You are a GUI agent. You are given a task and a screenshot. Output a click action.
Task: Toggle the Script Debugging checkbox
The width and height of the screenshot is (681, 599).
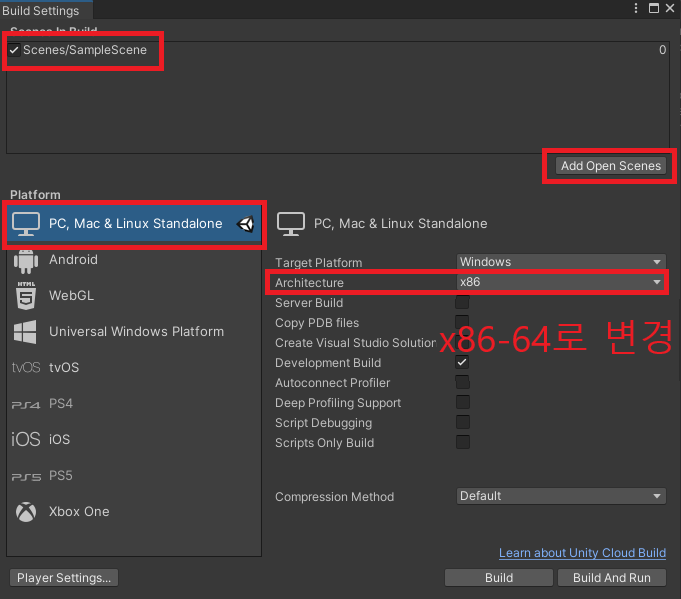(462, 422)
